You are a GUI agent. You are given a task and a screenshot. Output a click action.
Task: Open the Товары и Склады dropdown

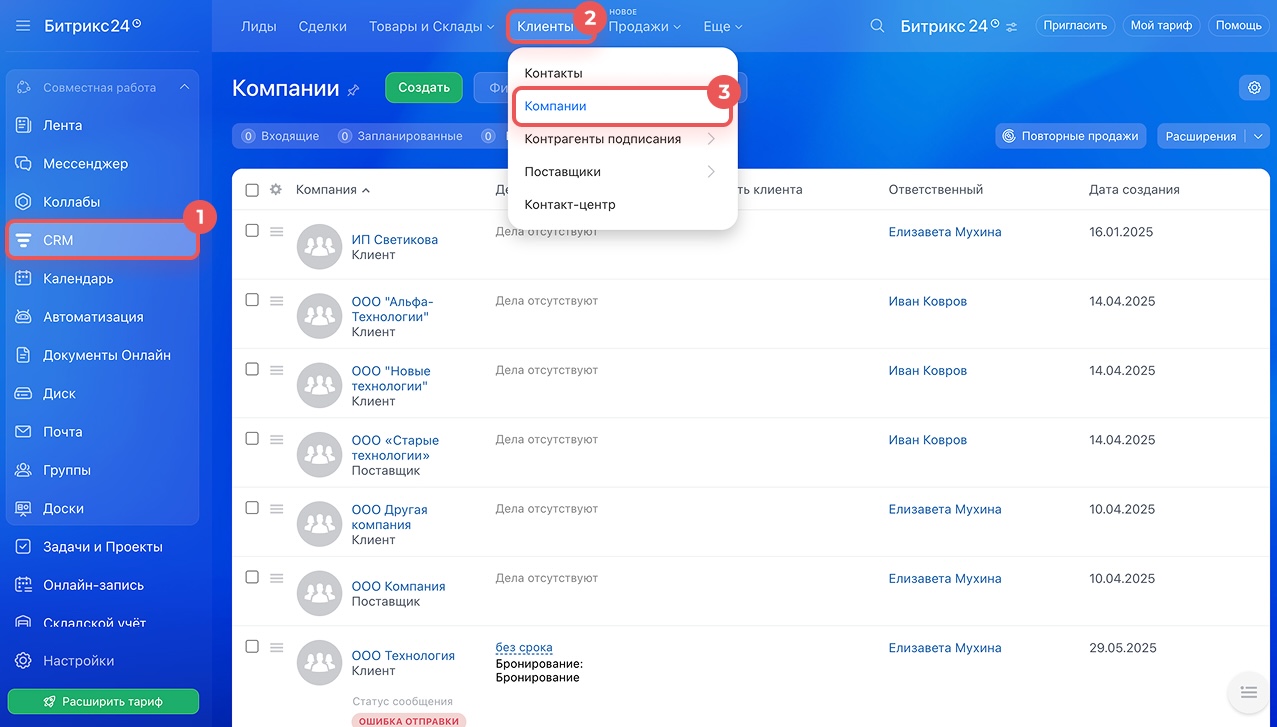[x=432, y=26]
